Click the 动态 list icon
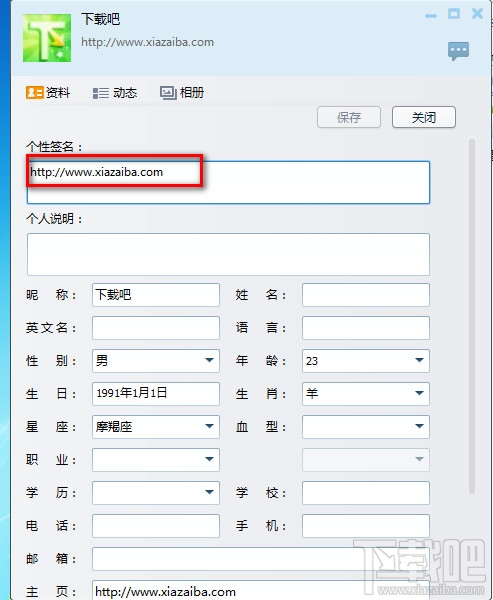The height and width of the screenshot is (600, 493). [101, 93]
